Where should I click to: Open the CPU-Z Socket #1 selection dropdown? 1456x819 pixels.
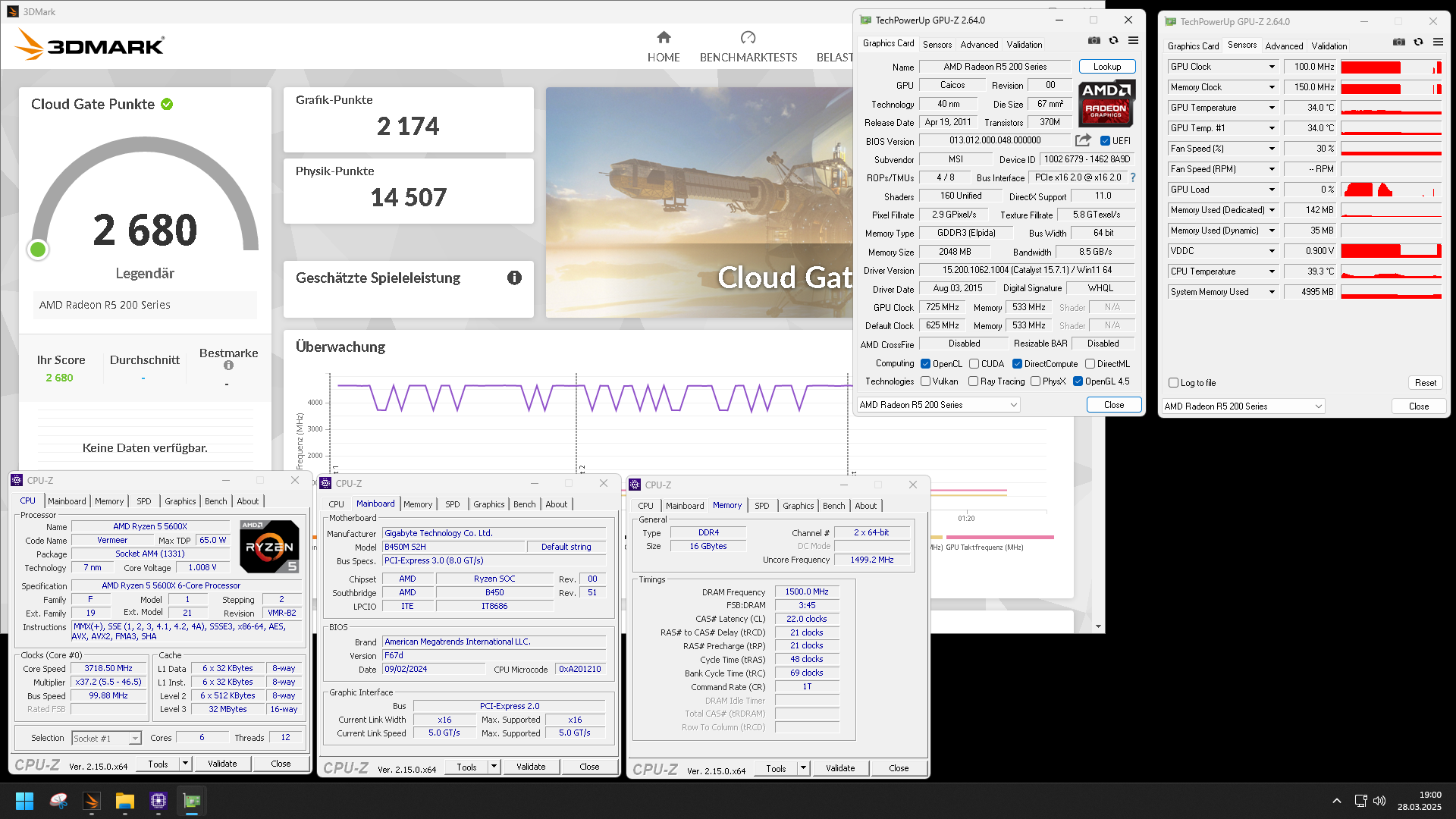[x=107, y=739]
